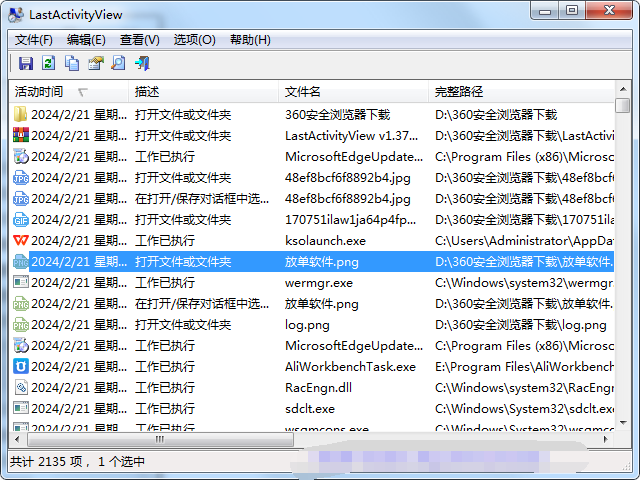Click the vertical scrollbar thumb

623,105
